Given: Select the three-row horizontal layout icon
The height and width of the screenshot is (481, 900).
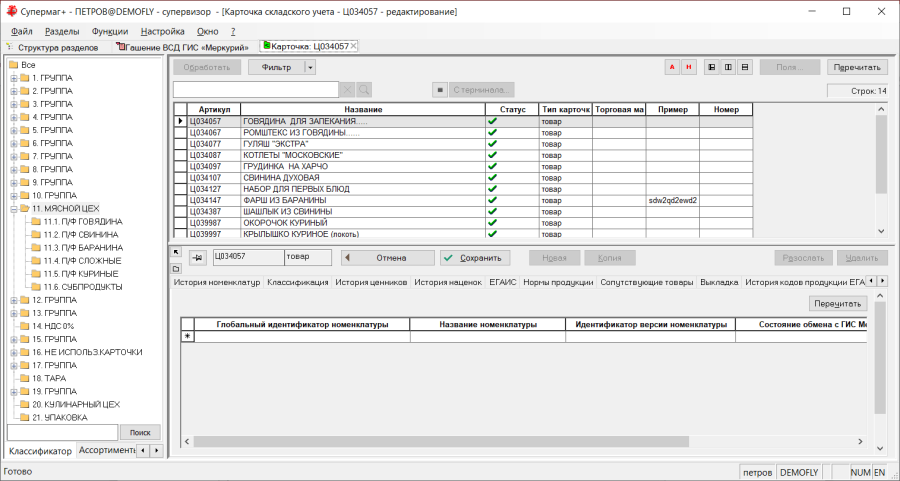Looking at the screenshot, I should click(745, 67).
